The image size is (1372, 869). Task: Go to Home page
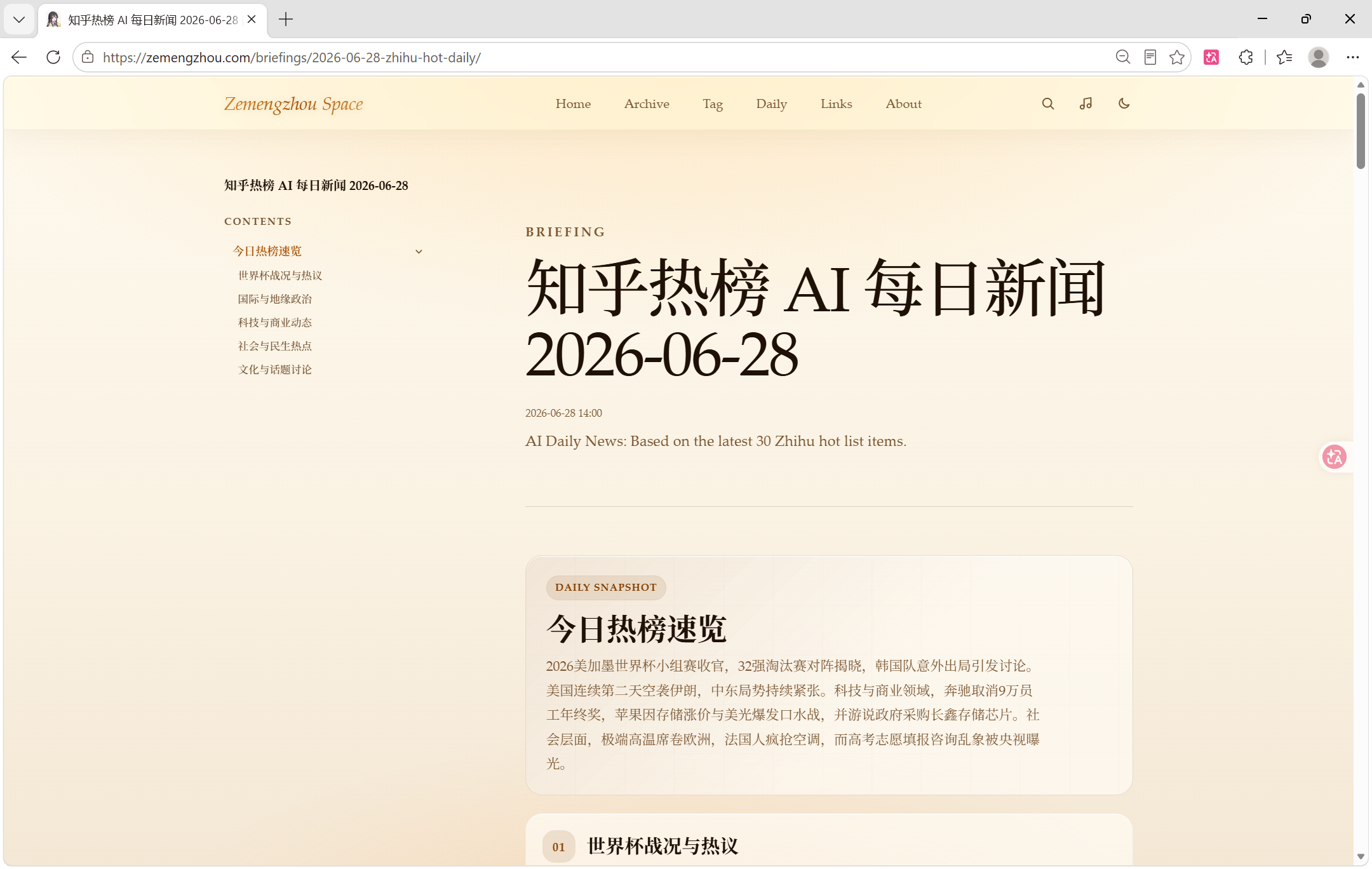click(573, 104)
